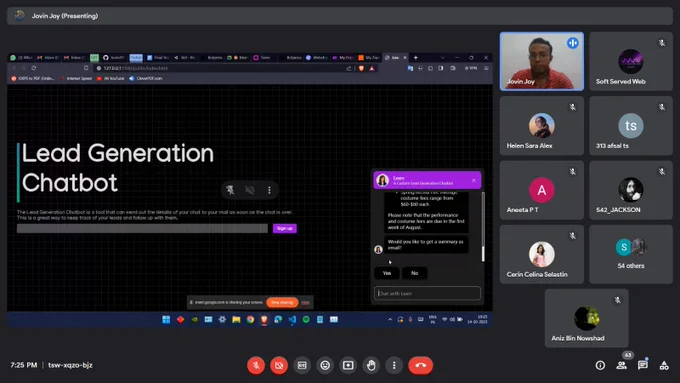Turn on the camera in Meet
The width and height of the screenshot is (680, 383).
click(x=279, y=365)
